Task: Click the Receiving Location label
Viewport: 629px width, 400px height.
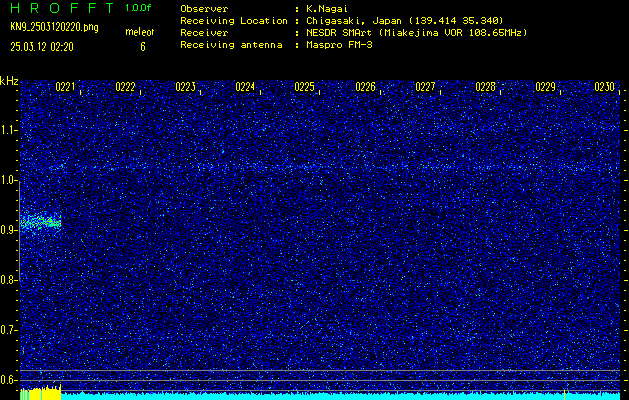Action: point(234,21)
